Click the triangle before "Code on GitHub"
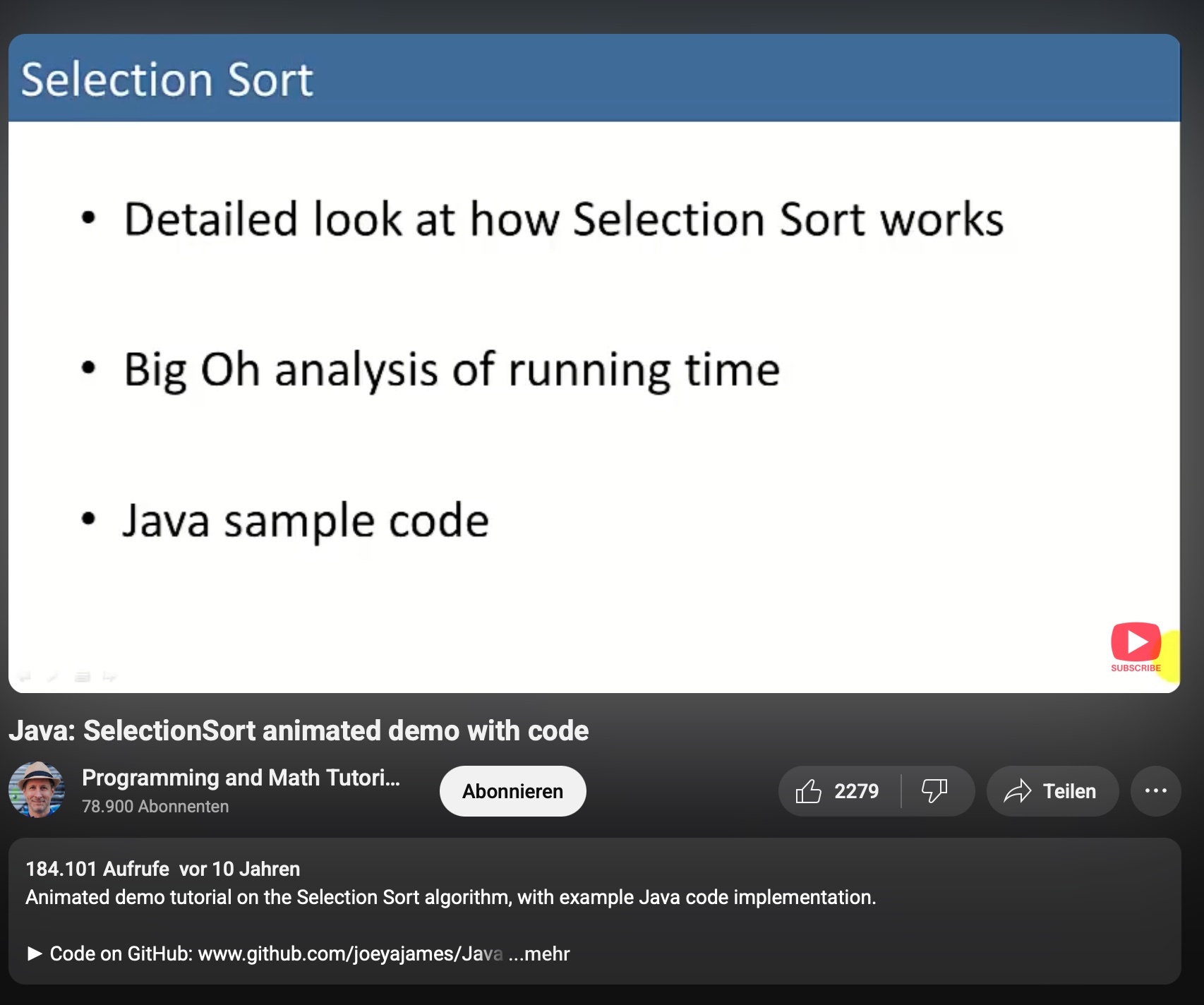Image resolution: width=1204 pixels, height=1005 pixels. click(x=34, y=954)
